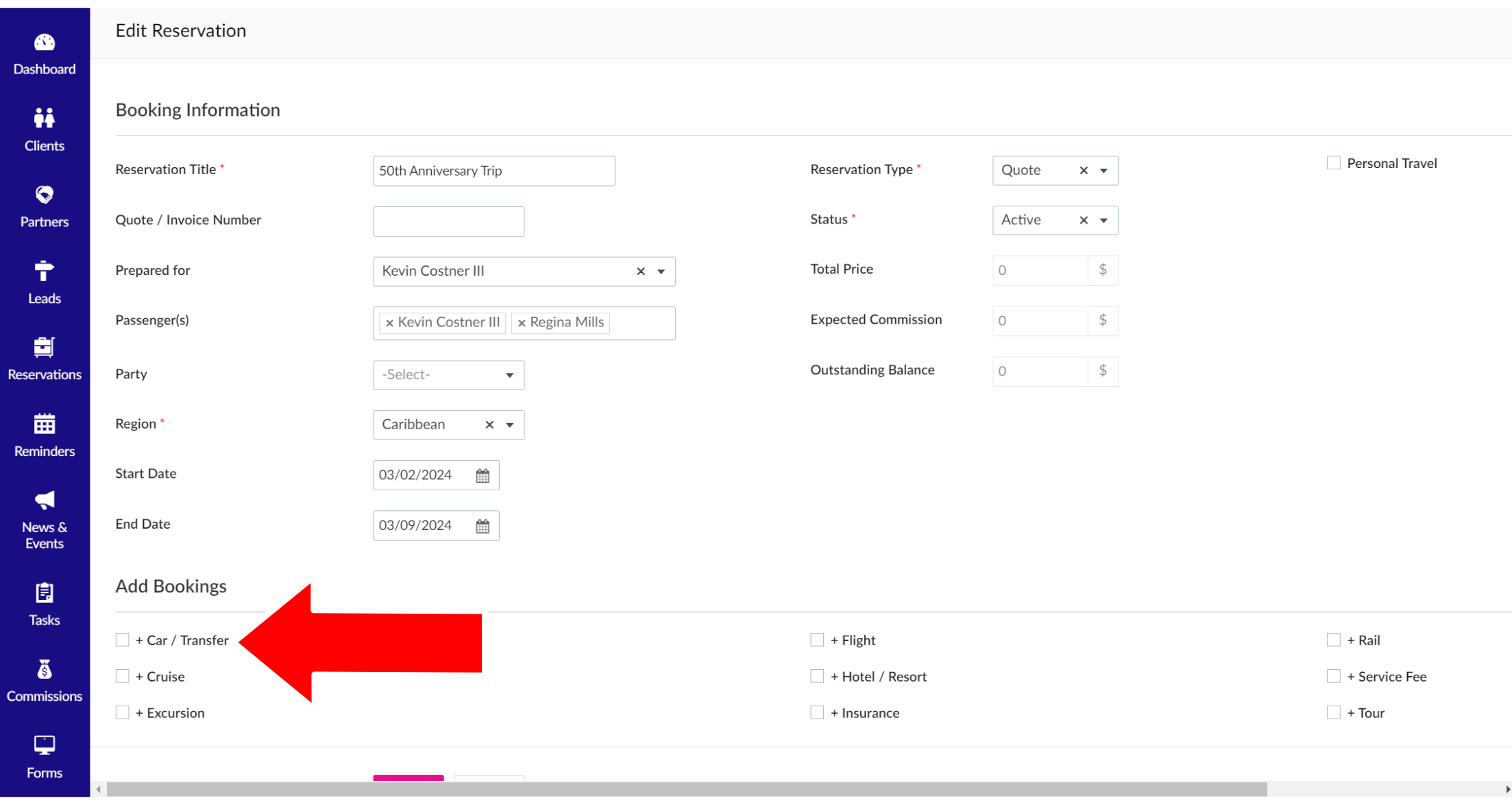Tick the Hotel / Resort checkbox

click(817, 676)
